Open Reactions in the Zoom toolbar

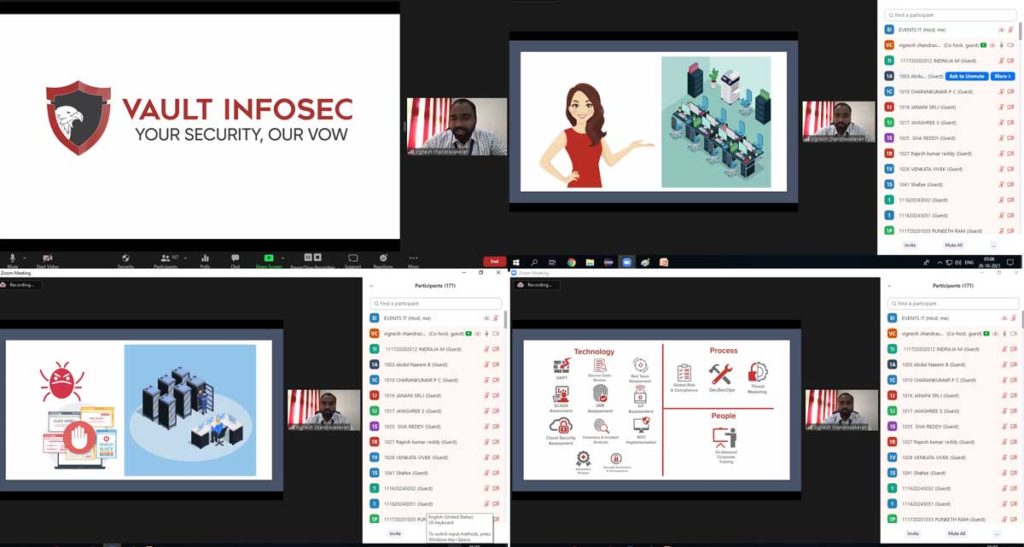click(x=383, y=260)
